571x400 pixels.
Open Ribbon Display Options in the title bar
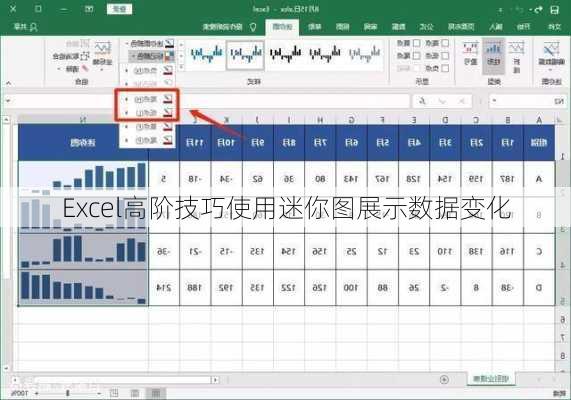(x=89, y=9)
